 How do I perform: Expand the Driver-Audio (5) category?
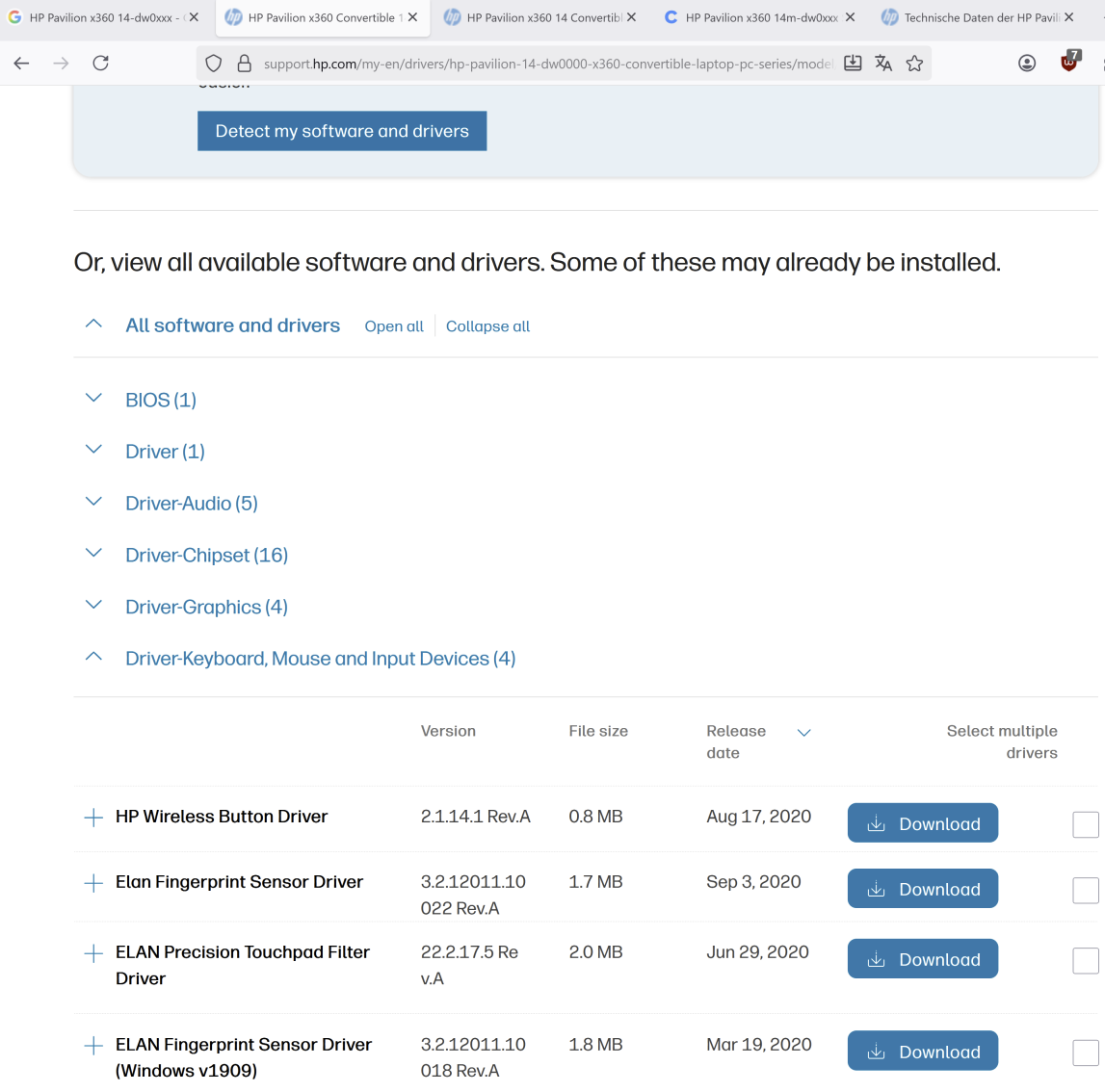point(93,502)
